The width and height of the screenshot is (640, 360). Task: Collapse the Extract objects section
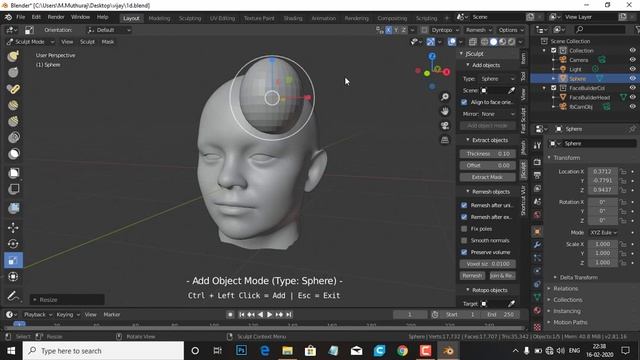click(x=487, y=140)
